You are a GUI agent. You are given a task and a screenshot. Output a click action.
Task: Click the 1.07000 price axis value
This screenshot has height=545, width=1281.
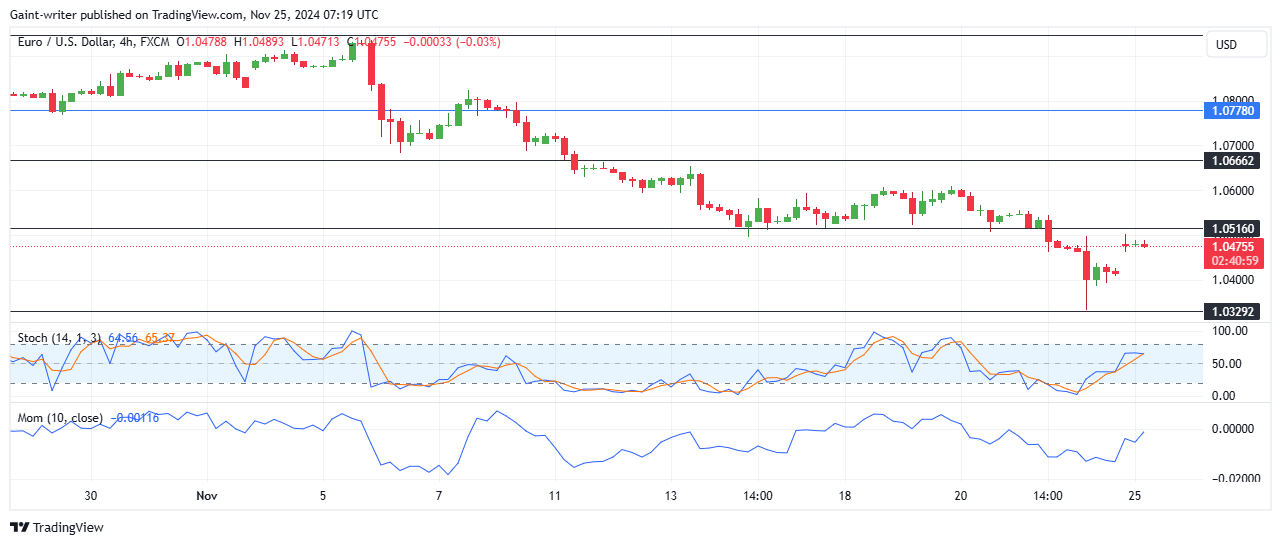tap(1232, 146)
